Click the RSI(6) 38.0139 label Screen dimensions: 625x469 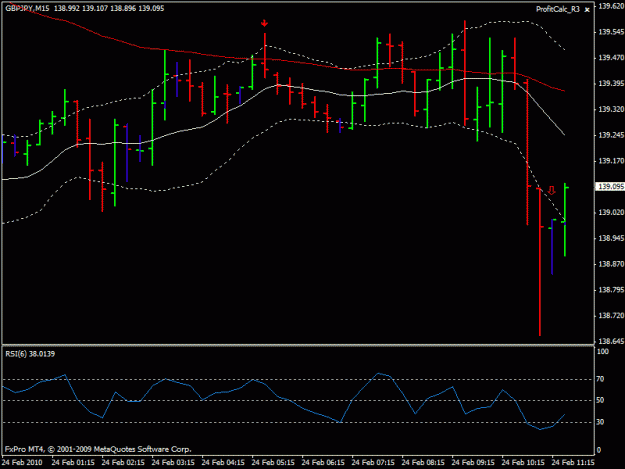click(x=30, y=354)
